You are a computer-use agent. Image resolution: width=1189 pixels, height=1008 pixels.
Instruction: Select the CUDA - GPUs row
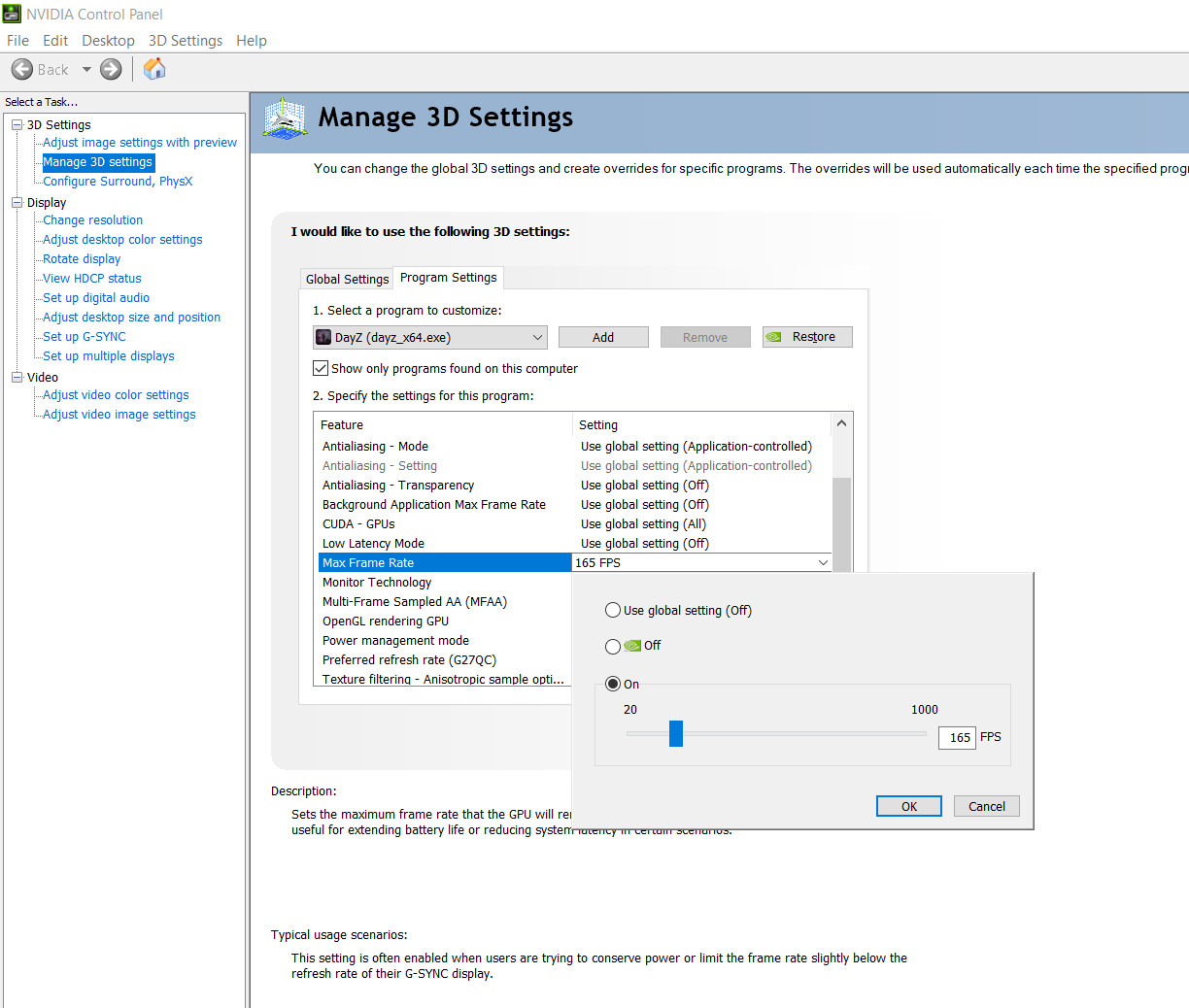tap(575, 523)
